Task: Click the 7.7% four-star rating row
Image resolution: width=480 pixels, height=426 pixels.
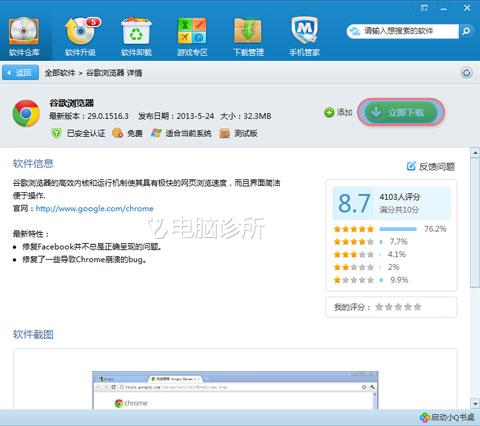Action: (x=371, y=242)
